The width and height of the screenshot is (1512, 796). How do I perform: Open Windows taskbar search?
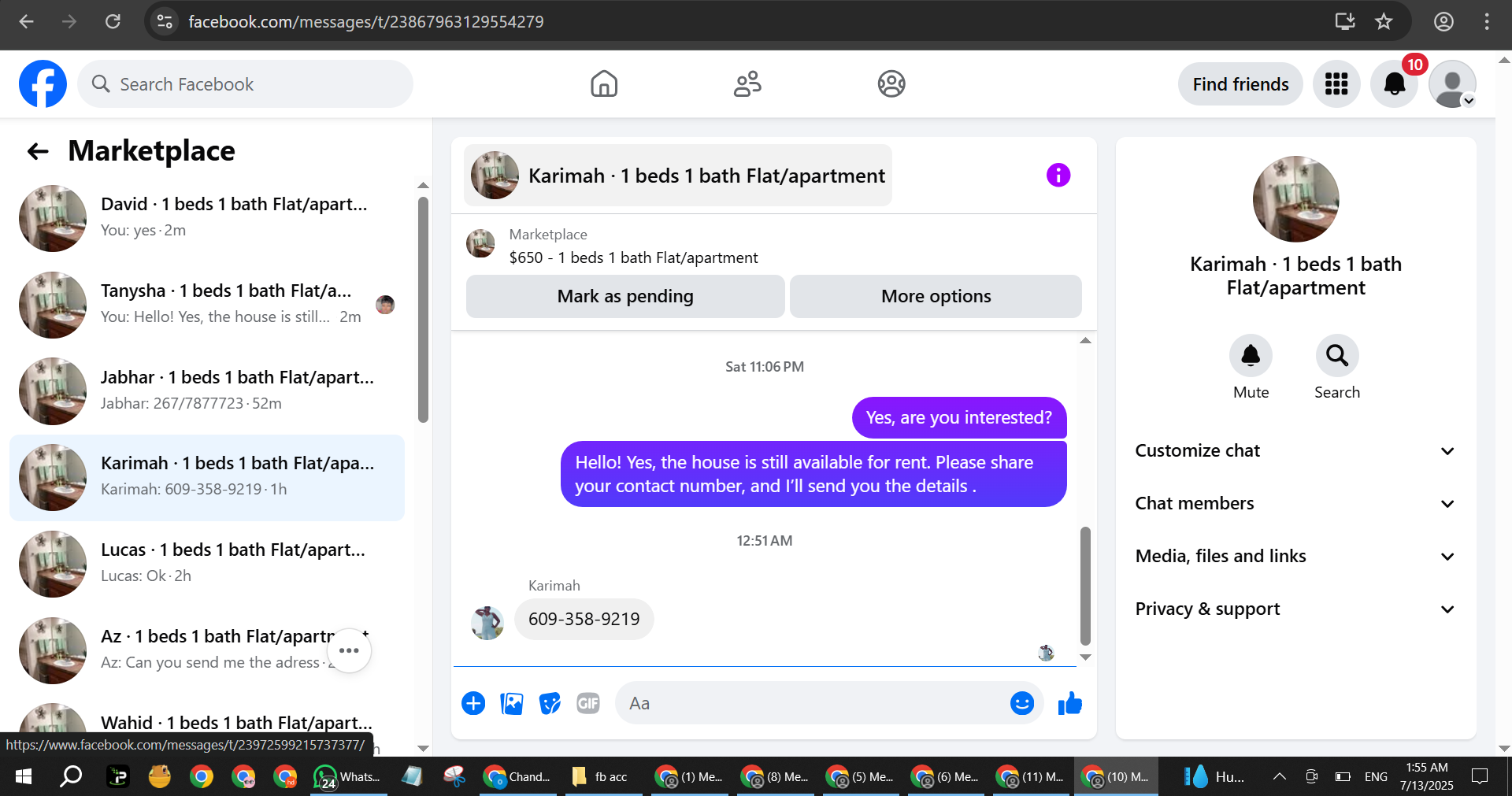point(71,777)
